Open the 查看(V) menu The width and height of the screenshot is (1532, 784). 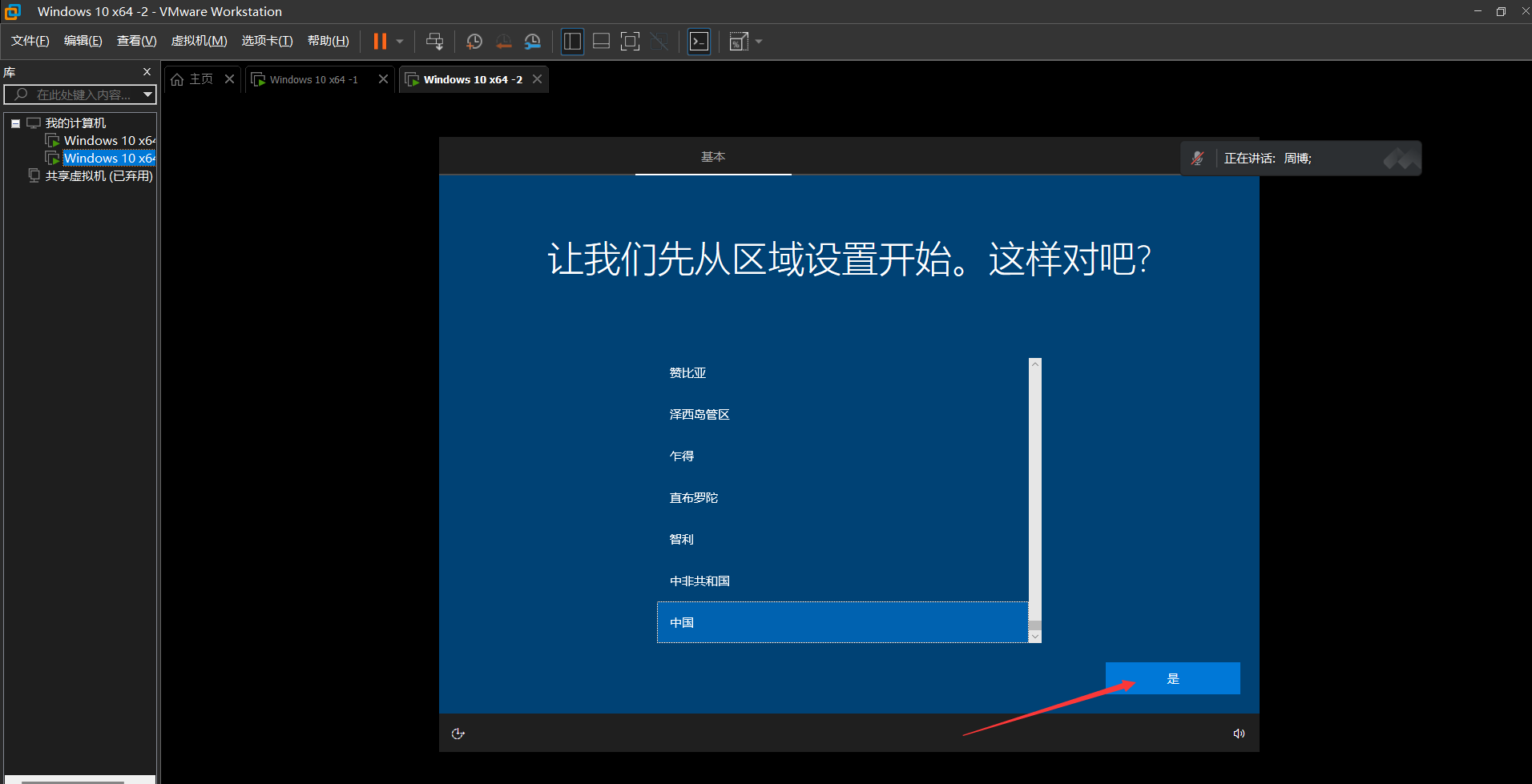[137, 41]
